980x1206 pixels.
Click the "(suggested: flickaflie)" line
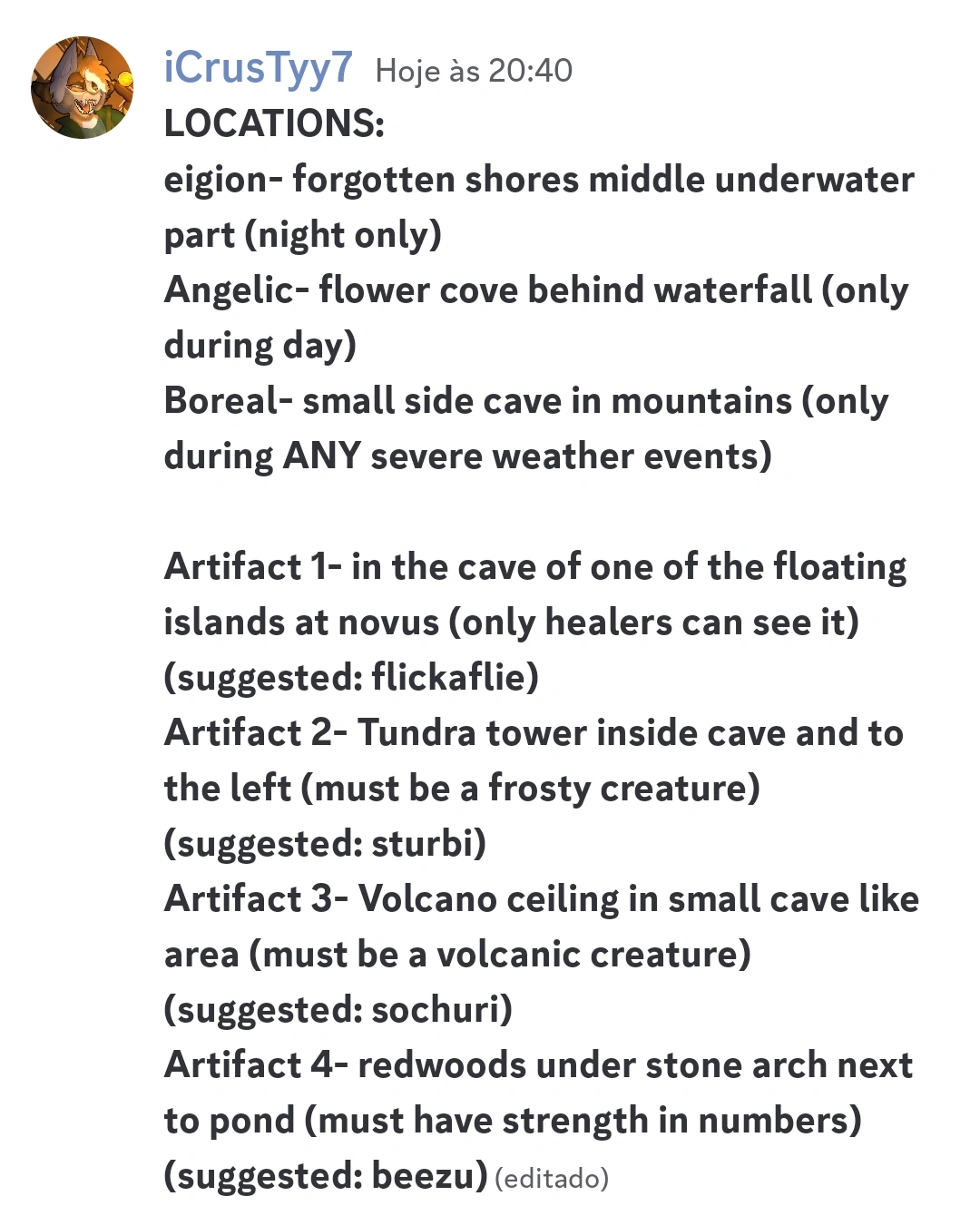pos(351,677)
